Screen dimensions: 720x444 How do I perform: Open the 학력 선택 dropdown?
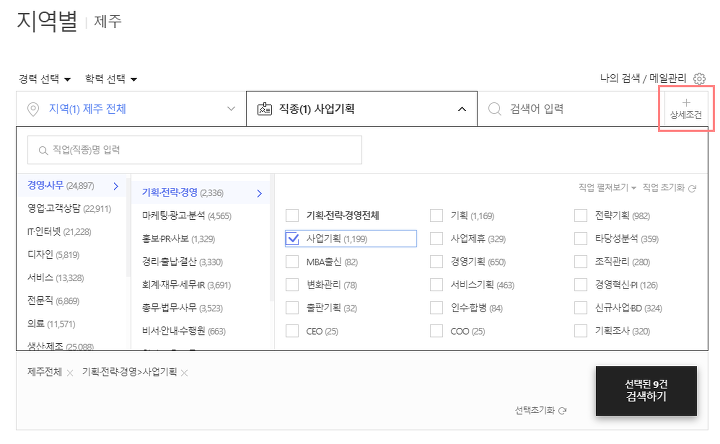point(111,79)
